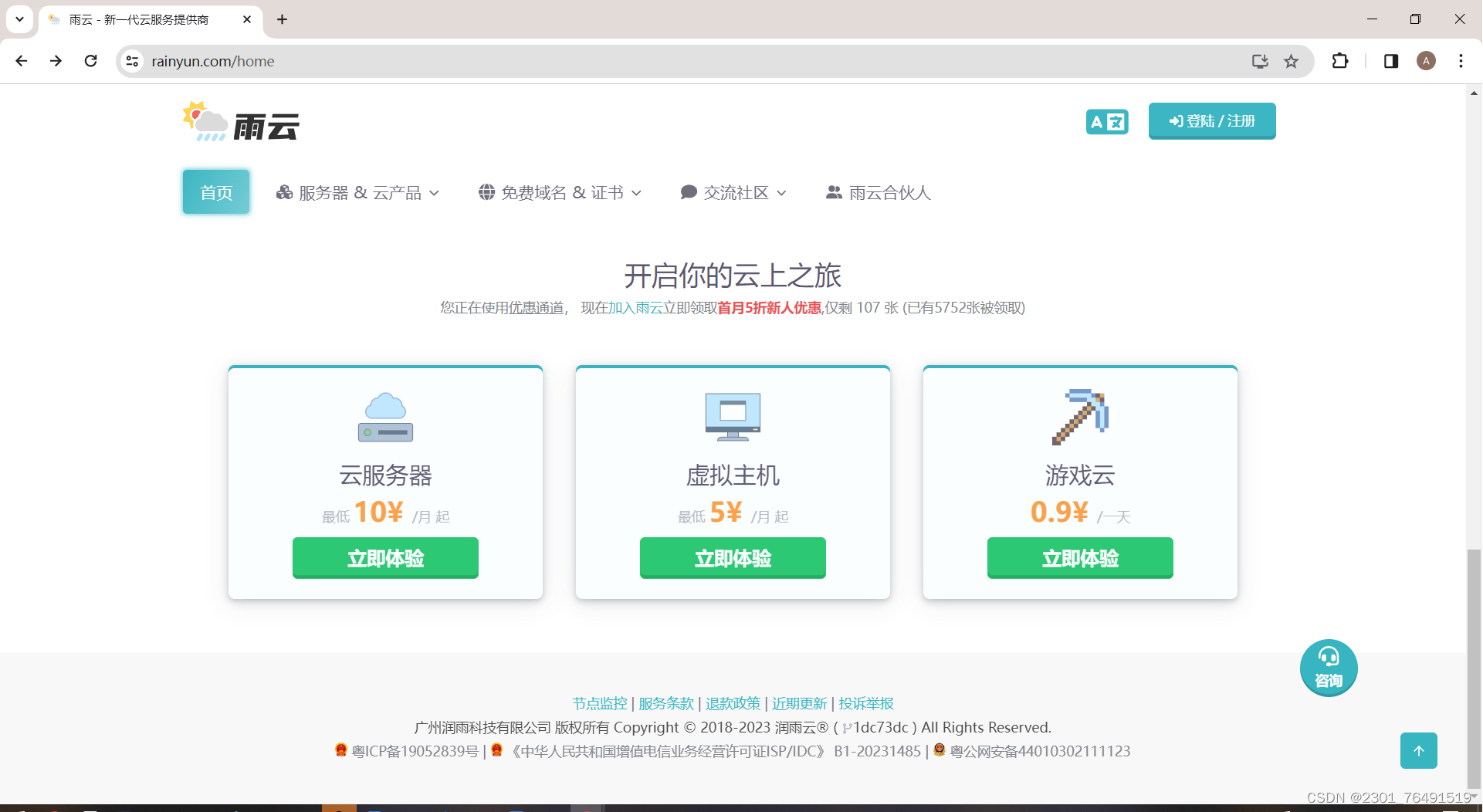Open the 退款政策 footer link
Viewport: 1483px width, 812px height.
tap(733, 704)
